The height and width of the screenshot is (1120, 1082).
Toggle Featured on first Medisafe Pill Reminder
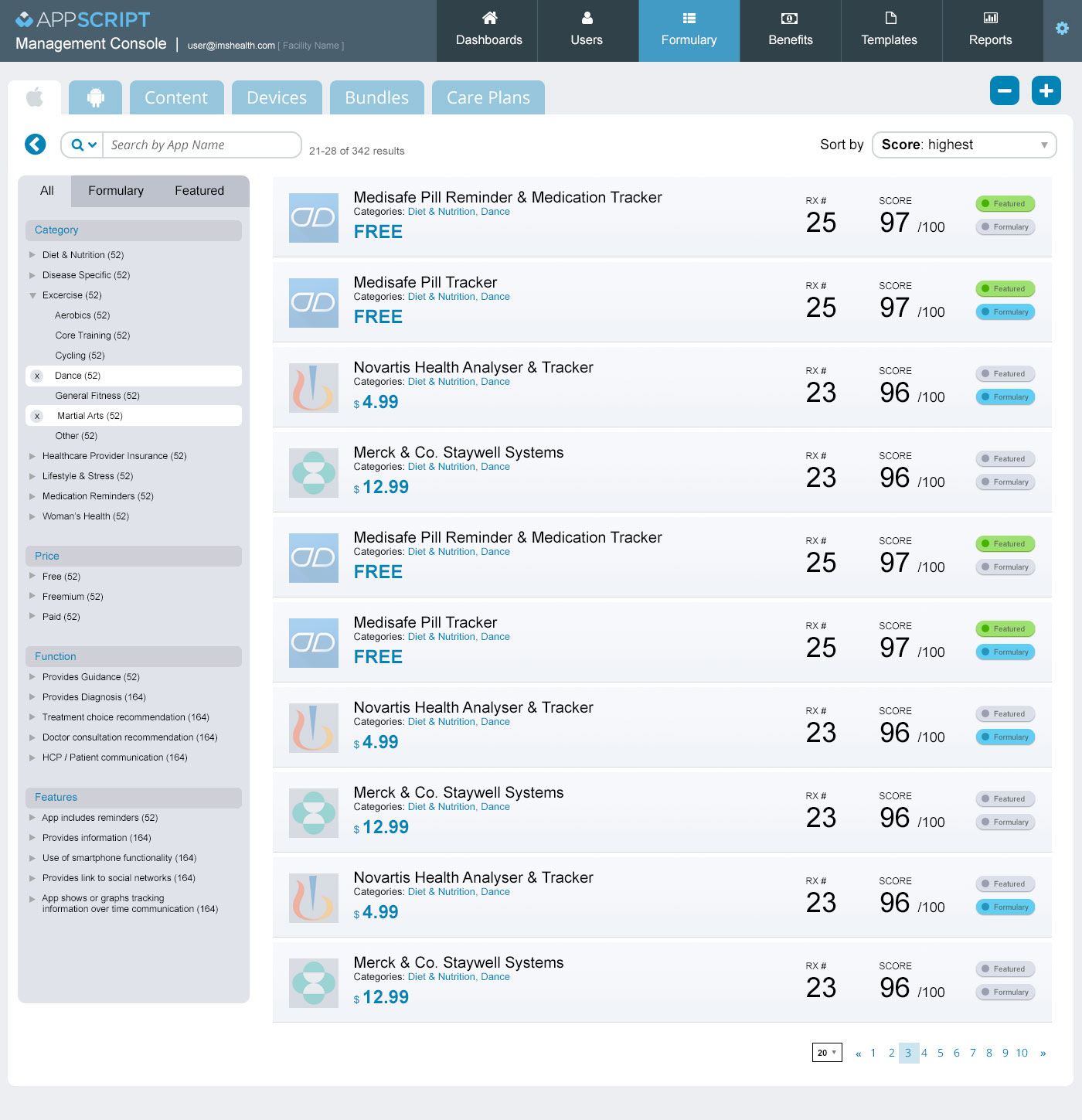pos(1005,204)
